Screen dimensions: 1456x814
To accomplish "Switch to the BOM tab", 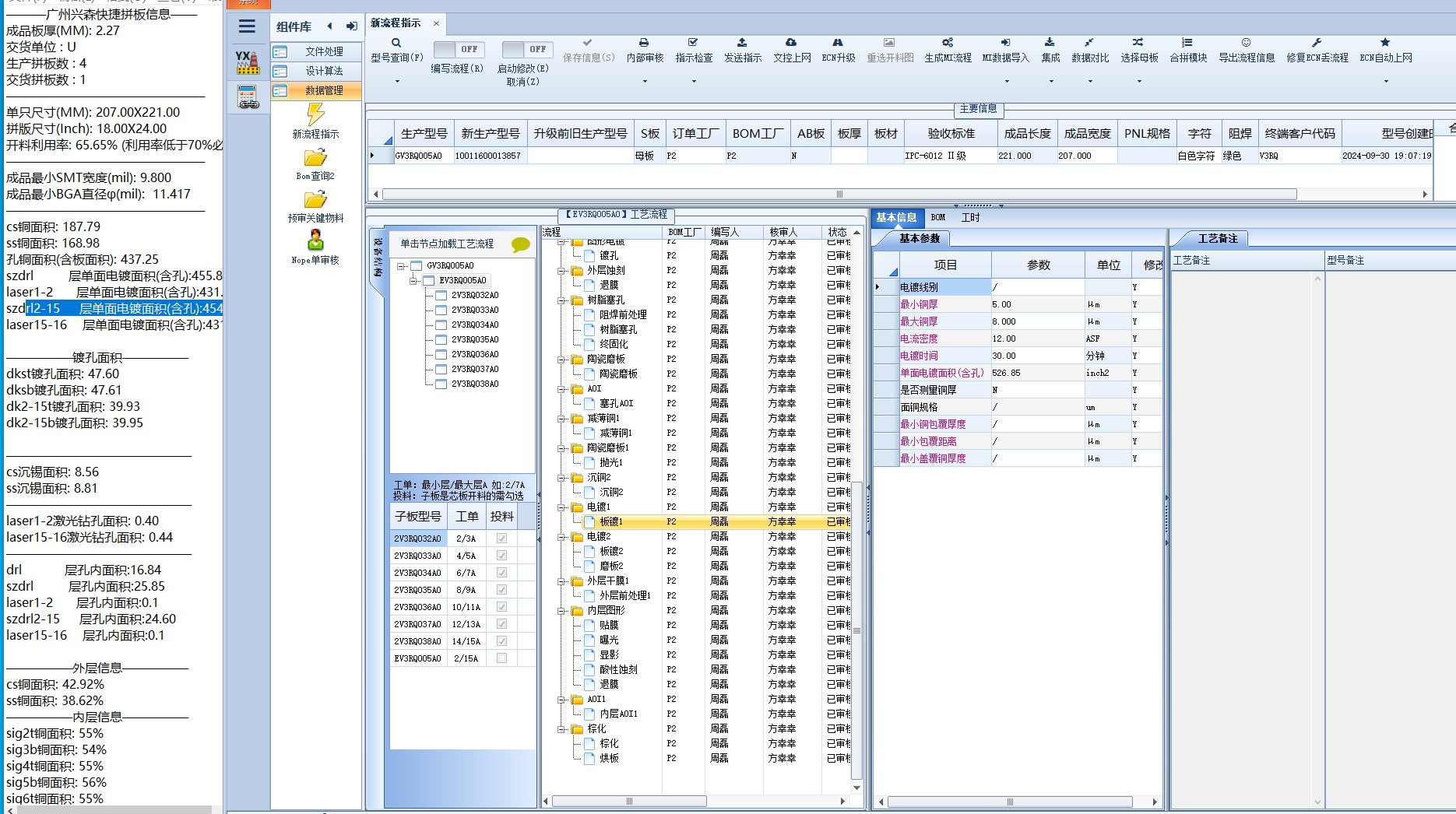I will click(937, 217).
